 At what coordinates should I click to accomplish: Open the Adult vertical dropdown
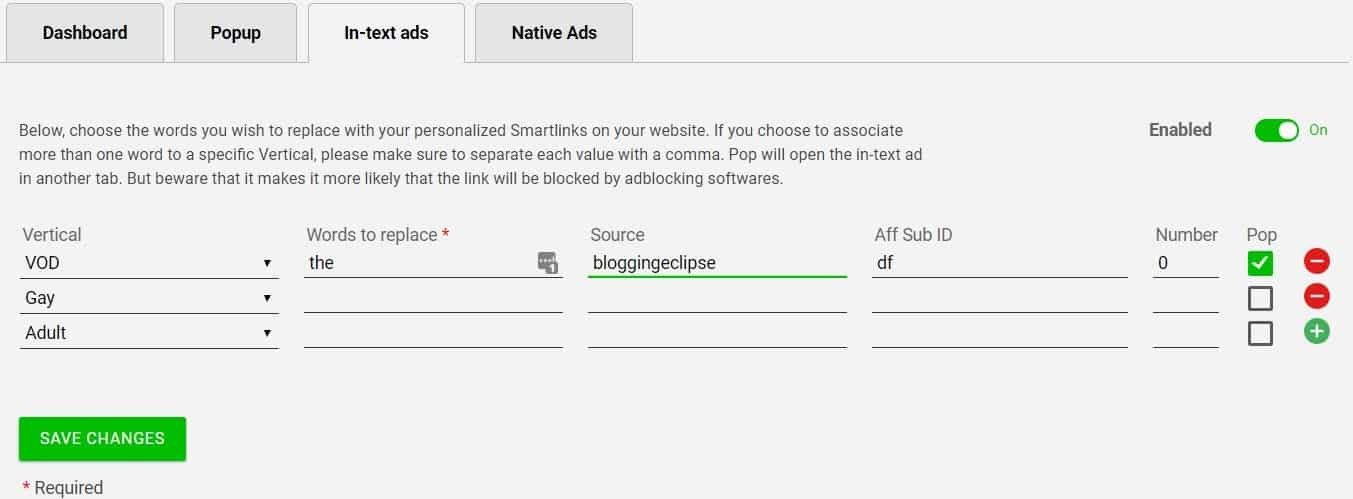point(149,333)
